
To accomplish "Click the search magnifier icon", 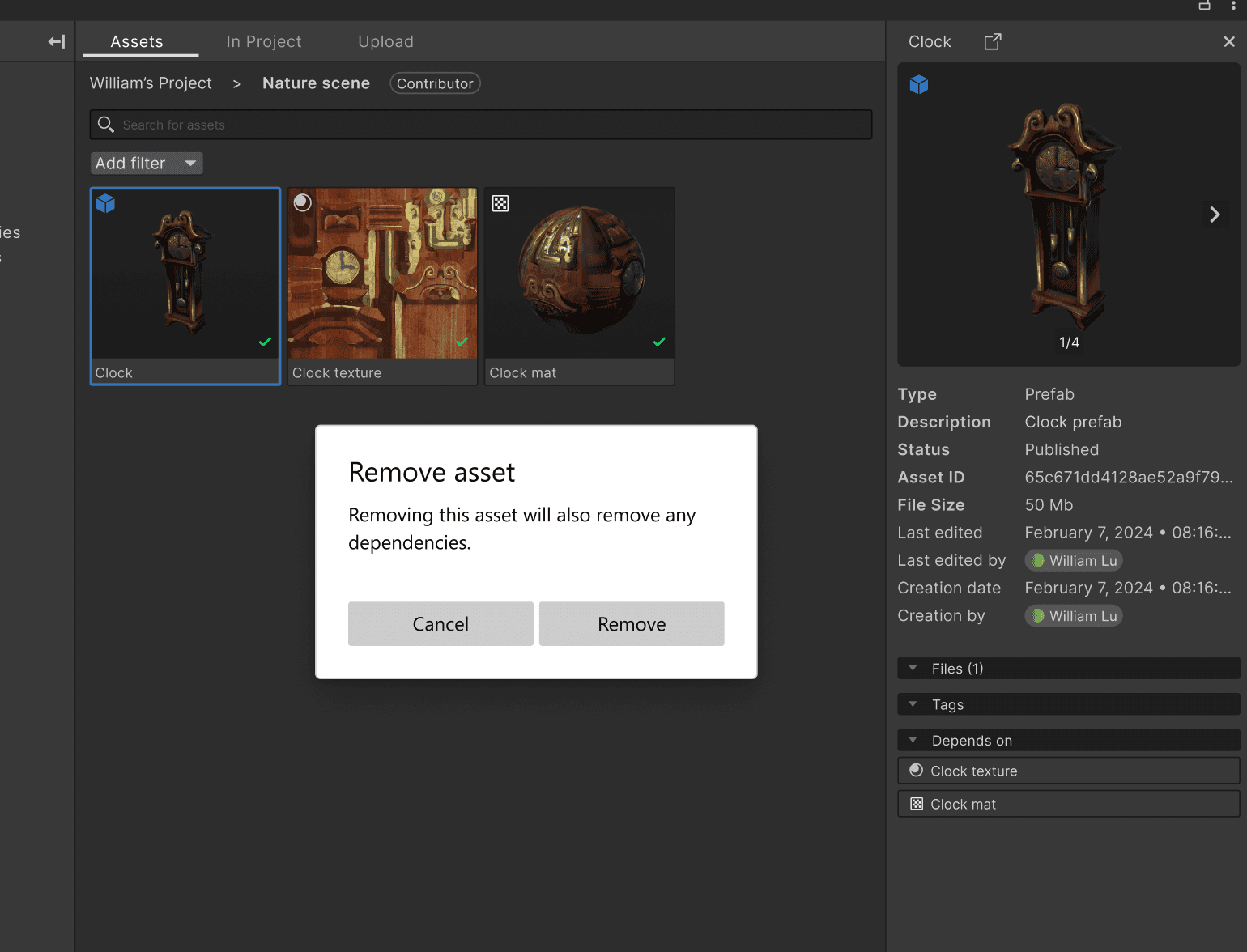I will [x=106, y=124].
